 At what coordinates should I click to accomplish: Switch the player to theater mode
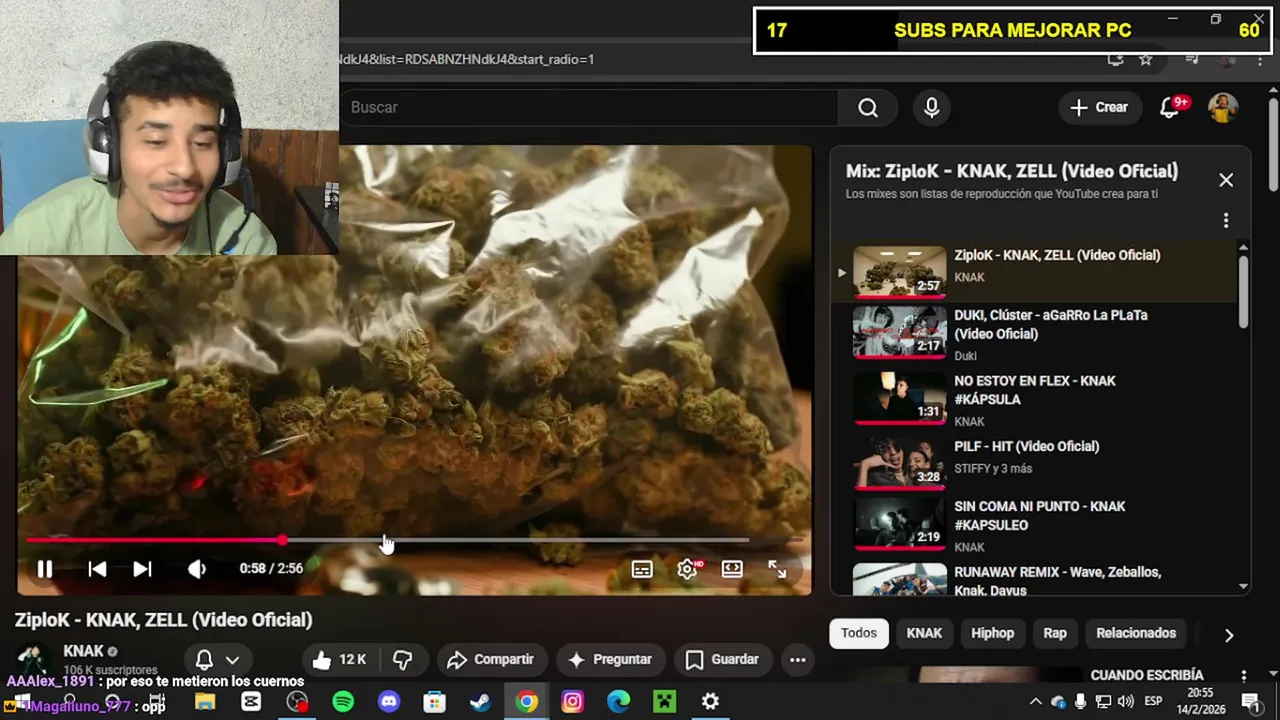tap(732, 569)
